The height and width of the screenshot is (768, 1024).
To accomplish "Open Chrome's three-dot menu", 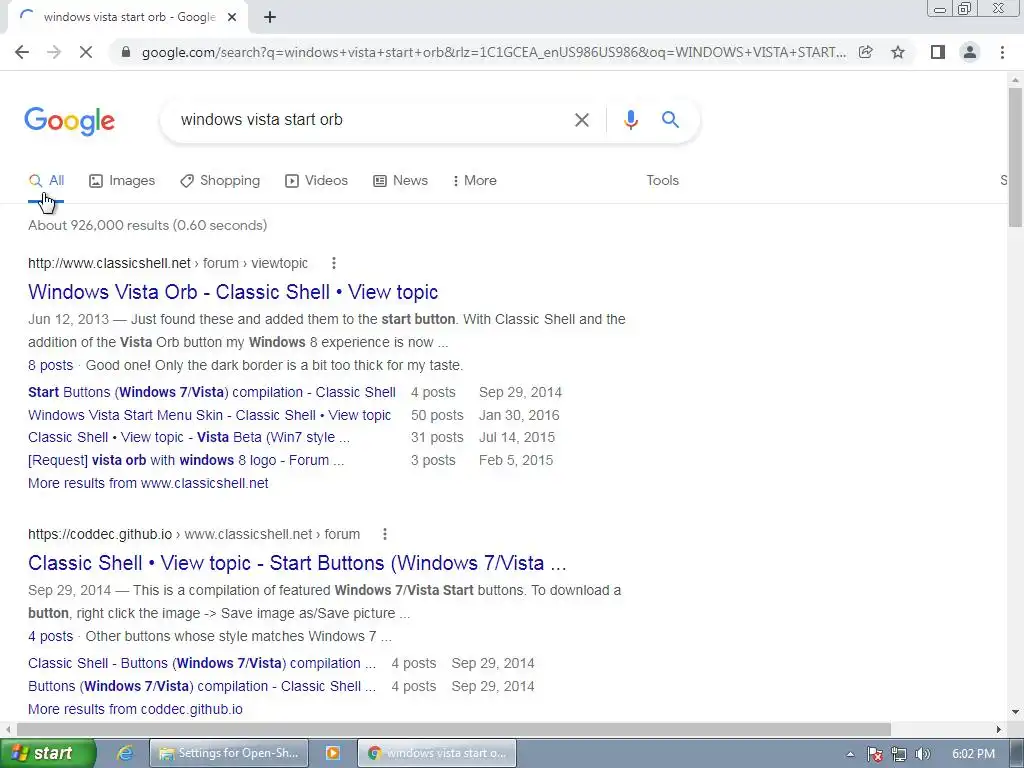I will [x=1002, y=52].
